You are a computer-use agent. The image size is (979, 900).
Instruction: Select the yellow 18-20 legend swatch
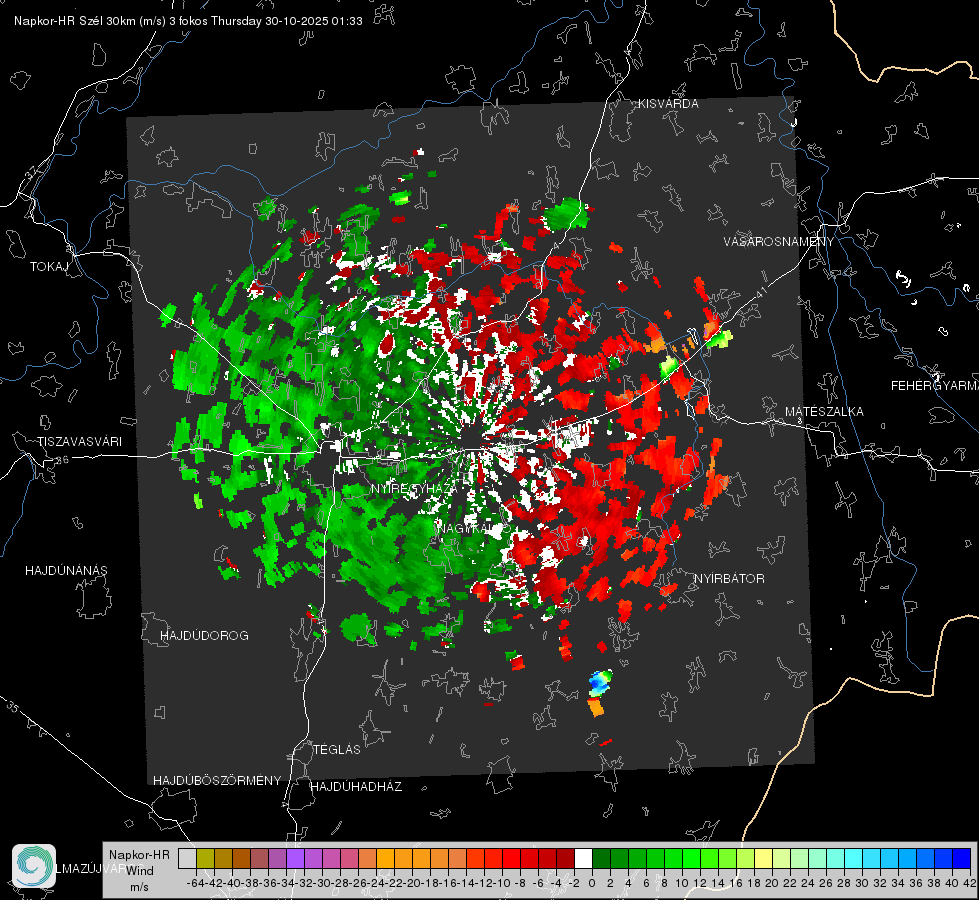point(763,858)
